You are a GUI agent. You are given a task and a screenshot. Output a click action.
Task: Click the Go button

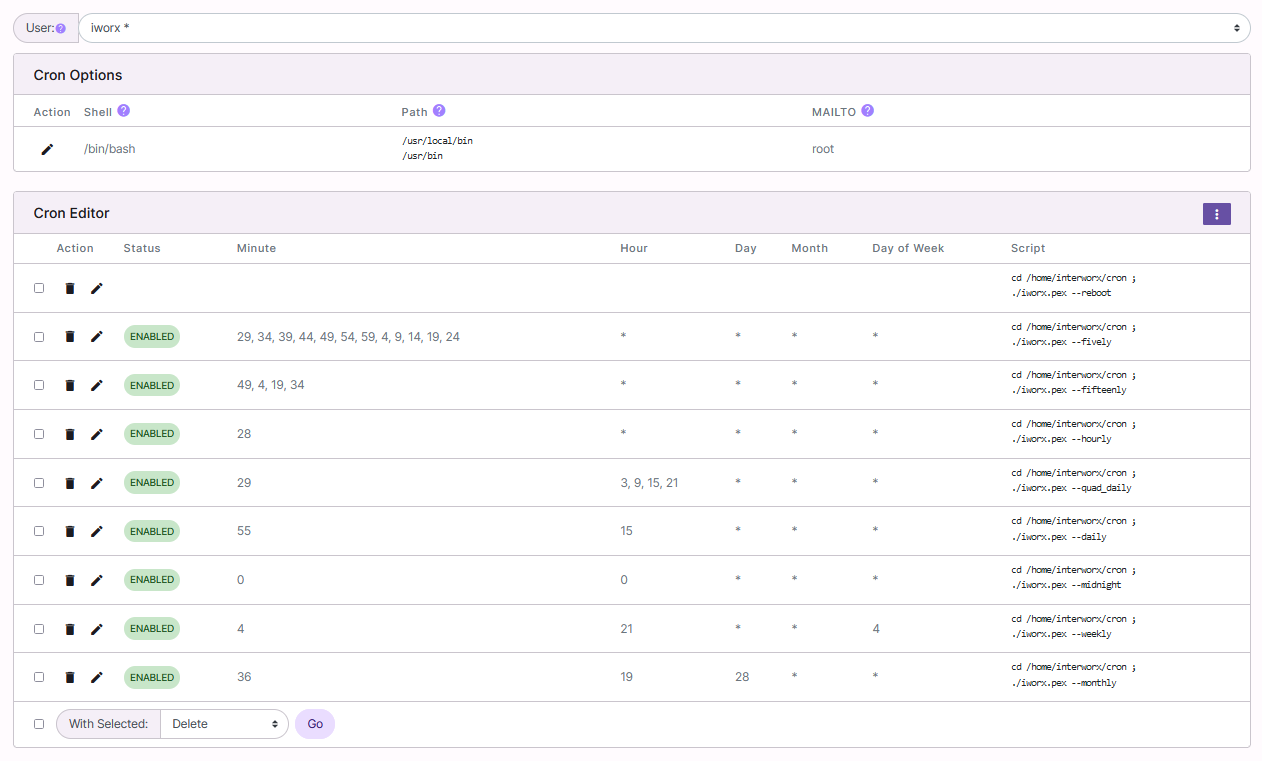(315, 724)
